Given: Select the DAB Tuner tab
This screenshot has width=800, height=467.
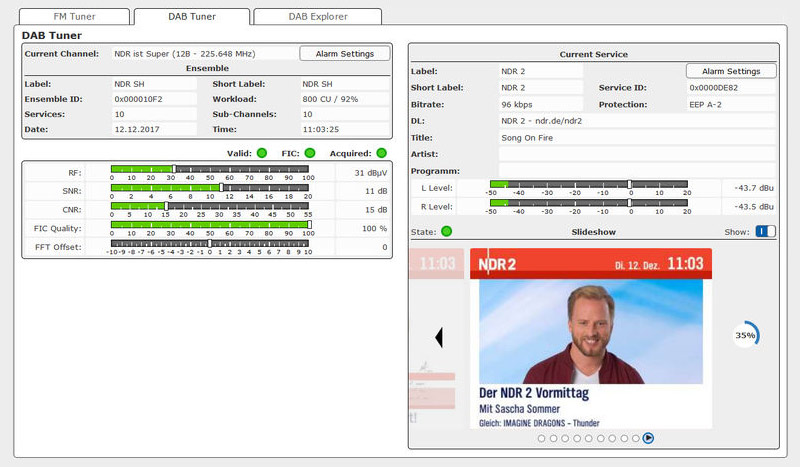Looking at the screenshot, I should pos(192,16).
